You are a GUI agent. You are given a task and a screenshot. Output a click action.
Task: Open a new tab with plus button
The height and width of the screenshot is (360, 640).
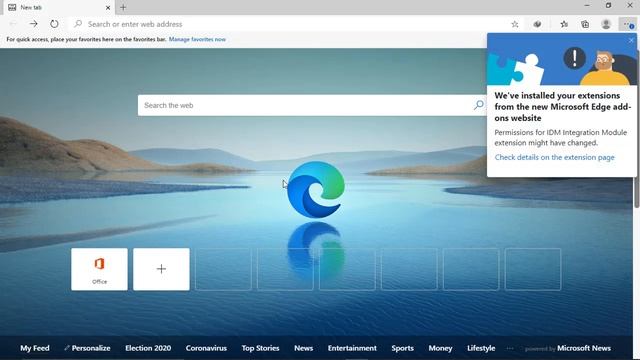coord(123,7)
